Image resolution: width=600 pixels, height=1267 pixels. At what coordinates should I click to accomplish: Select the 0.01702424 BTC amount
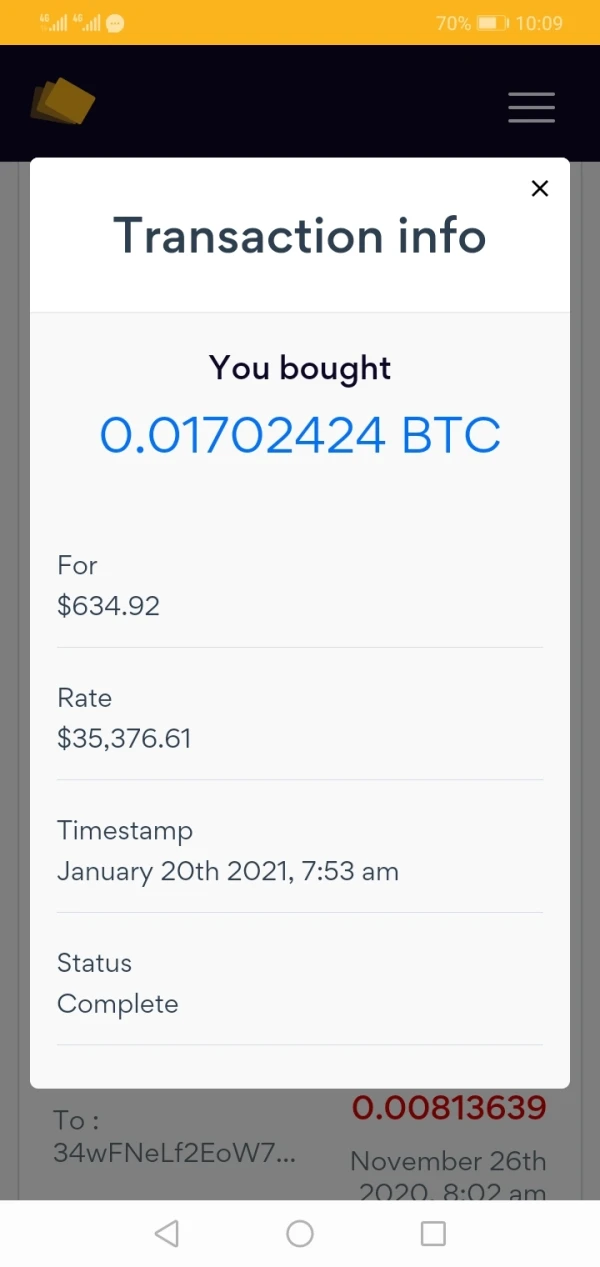coord(300,435)
